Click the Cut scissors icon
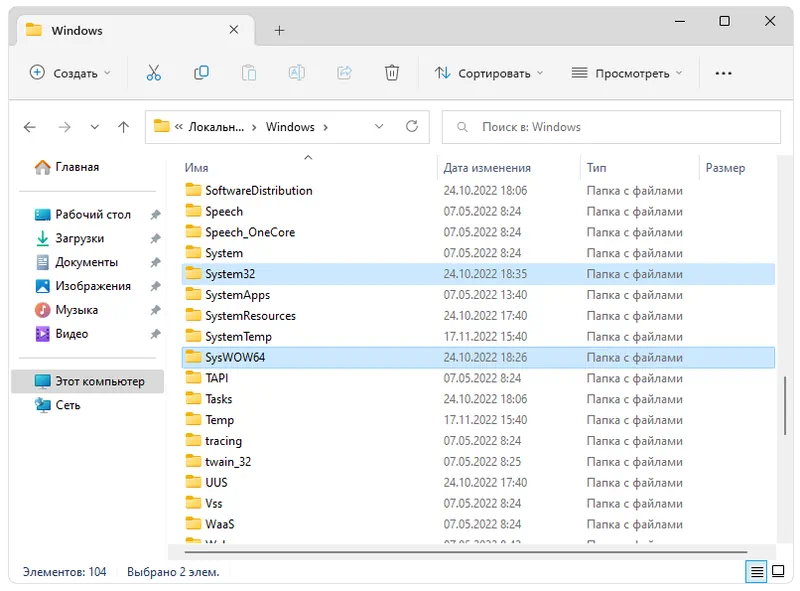 [x=154, y=73]
